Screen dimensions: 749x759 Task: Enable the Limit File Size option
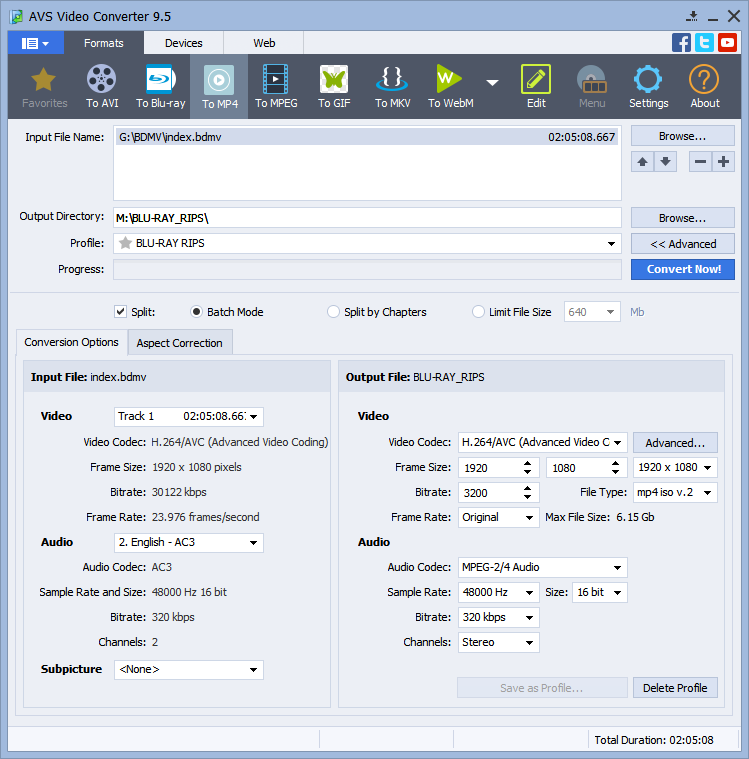[479, 312]
